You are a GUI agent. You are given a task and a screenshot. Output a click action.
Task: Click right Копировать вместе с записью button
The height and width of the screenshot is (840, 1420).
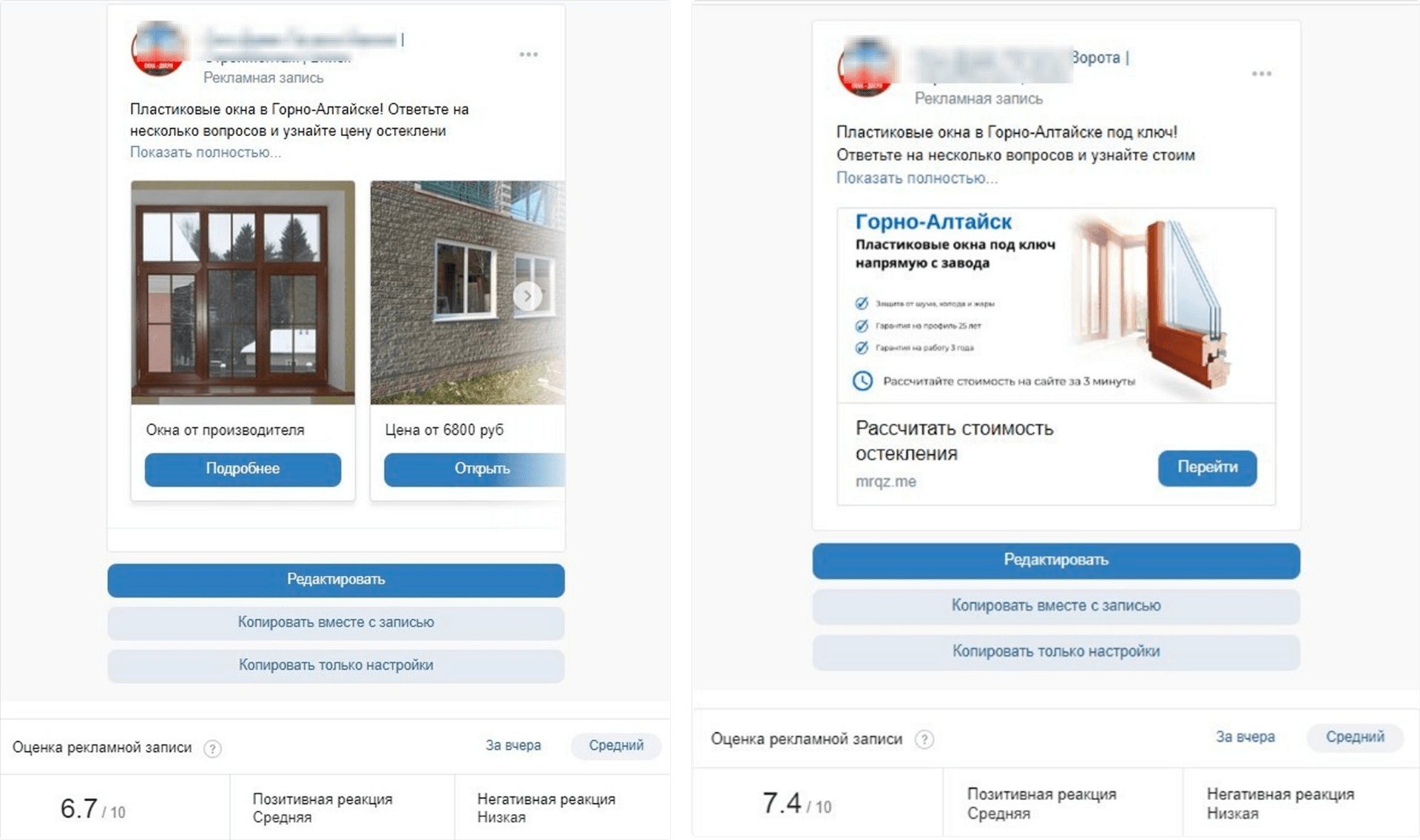point(1056,606)
